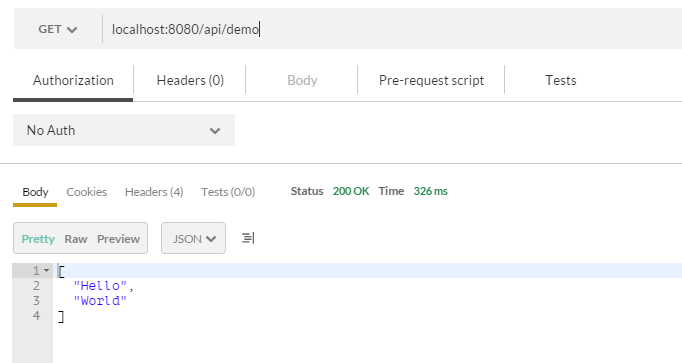View the response Headers (4) tab
Screen dimensions: 682x363
[154, 192]
